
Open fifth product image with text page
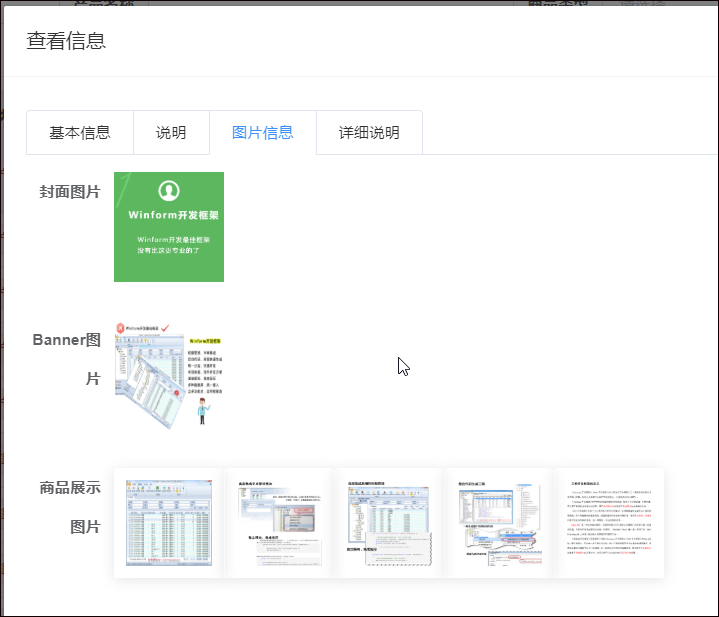(609, 523)
